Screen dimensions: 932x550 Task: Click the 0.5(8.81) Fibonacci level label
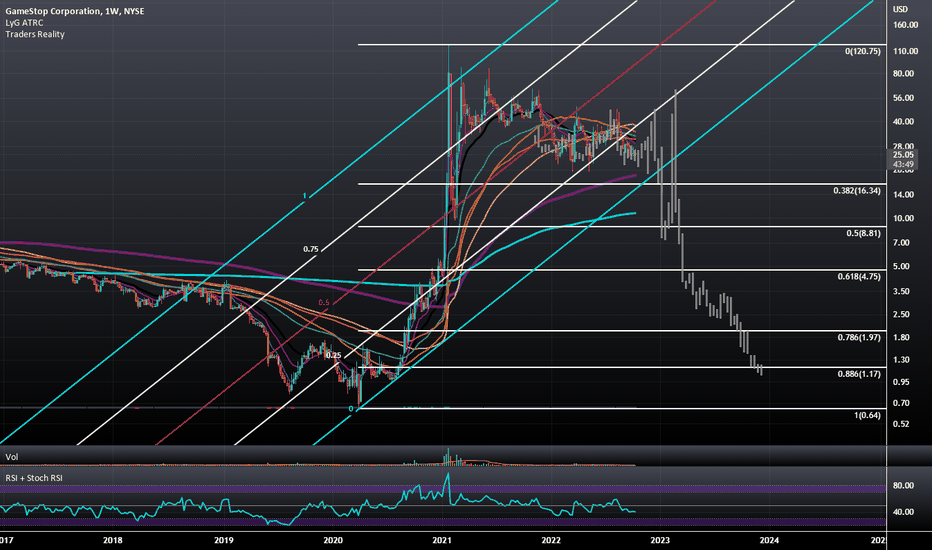[x=863, y=233]
